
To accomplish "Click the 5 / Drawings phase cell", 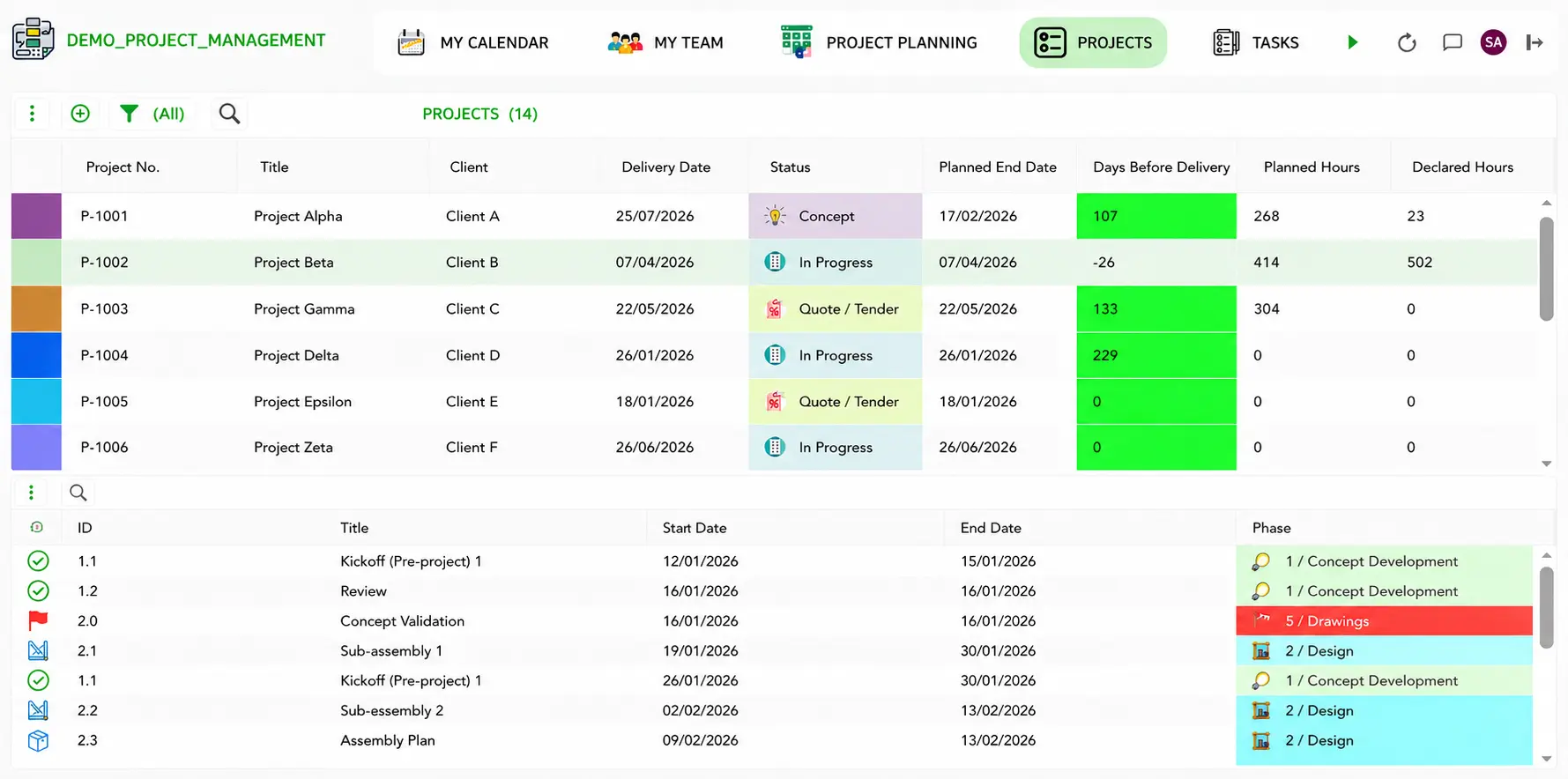I will coord(1384,620).
